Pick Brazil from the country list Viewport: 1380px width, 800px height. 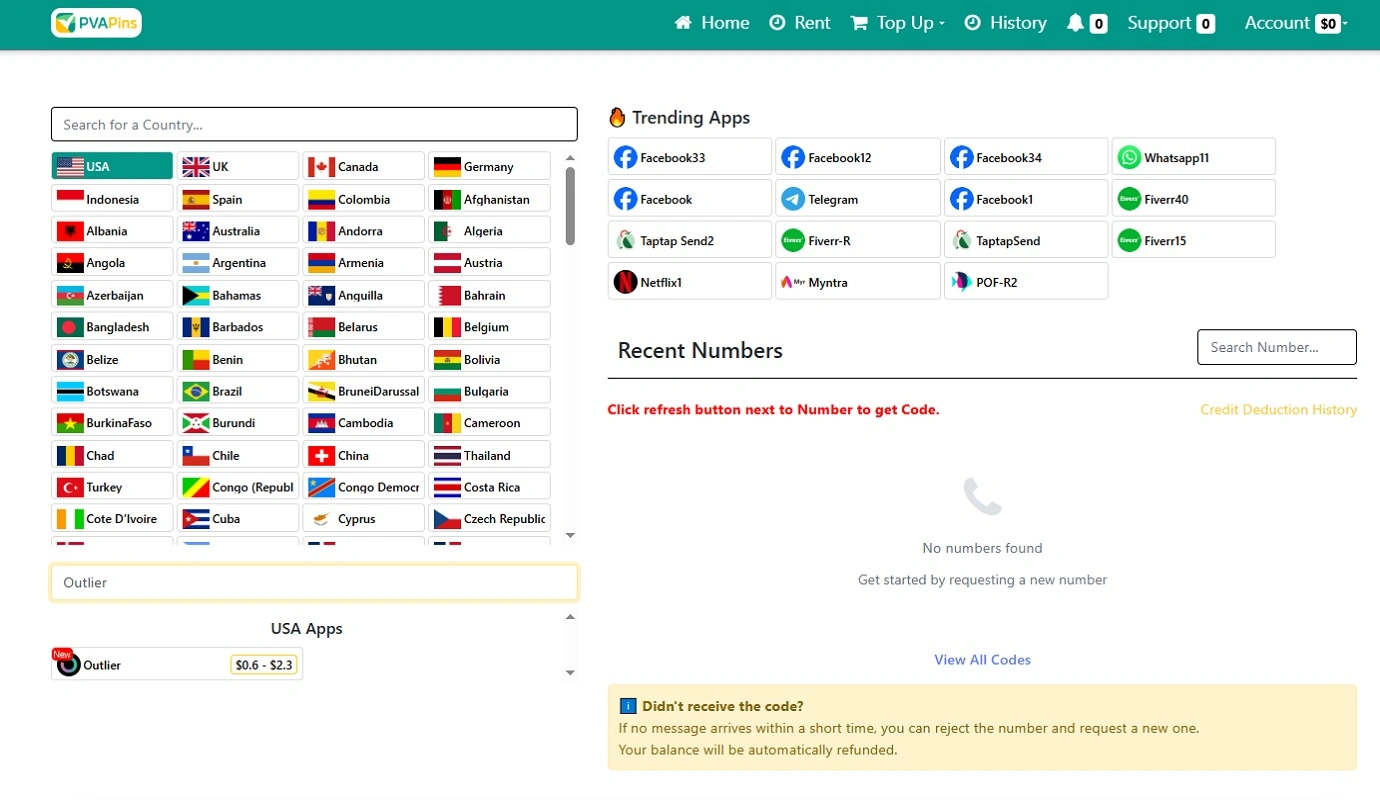click(238, 390)
